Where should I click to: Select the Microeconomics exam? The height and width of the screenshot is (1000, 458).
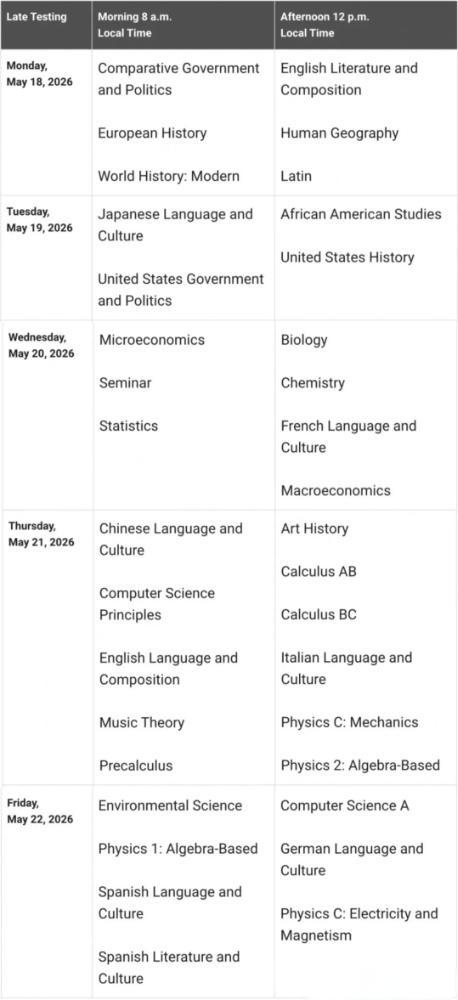pyautogui.click(x=152, y=340)
